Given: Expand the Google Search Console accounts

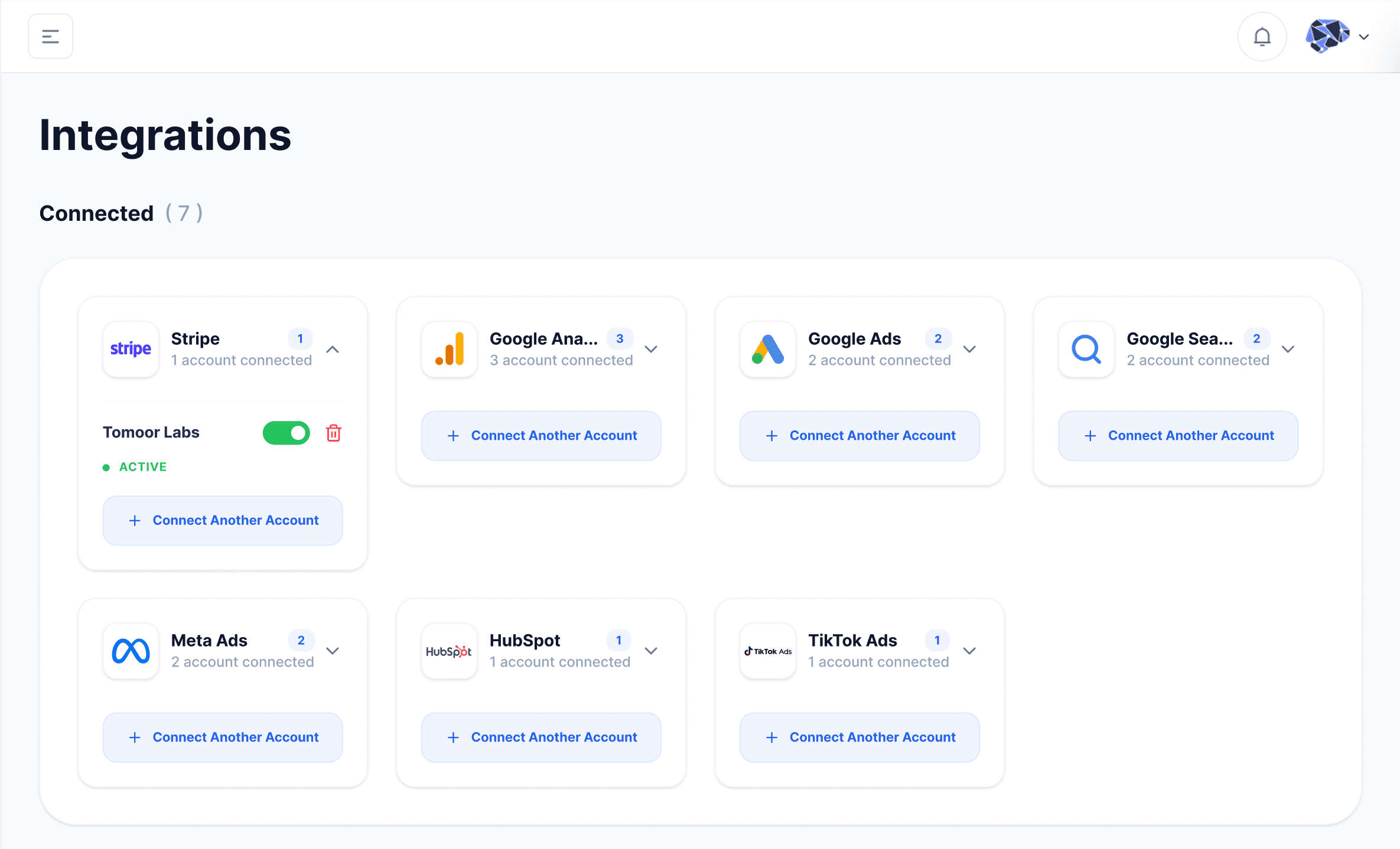Looking at the screenshot, I should pos(1288,349).
